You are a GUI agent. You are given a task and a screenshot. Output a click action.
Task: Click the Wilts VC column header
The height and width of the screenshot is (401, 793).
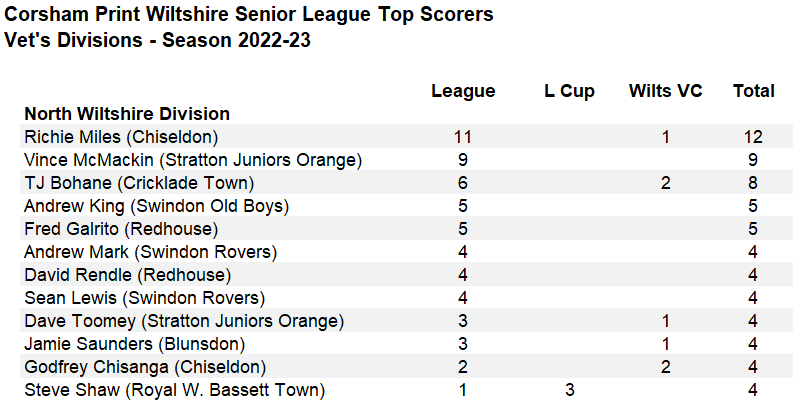[666, 91]
